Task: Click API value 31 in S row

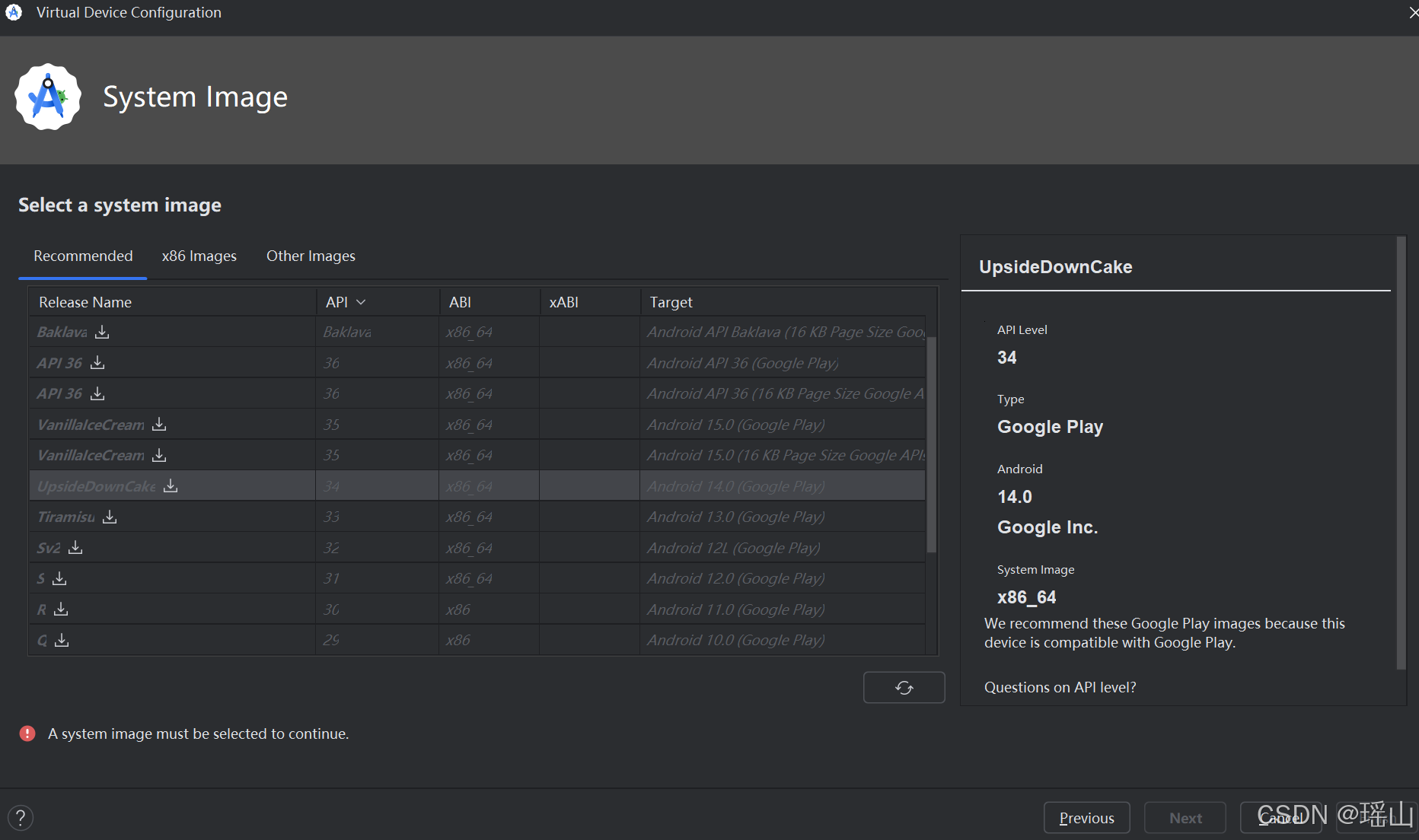Action: [331, 578]
